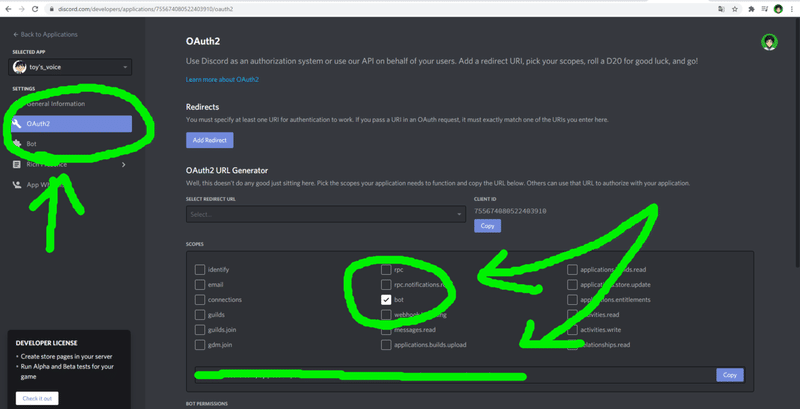Go back using browser back arrow

point(9,9)
